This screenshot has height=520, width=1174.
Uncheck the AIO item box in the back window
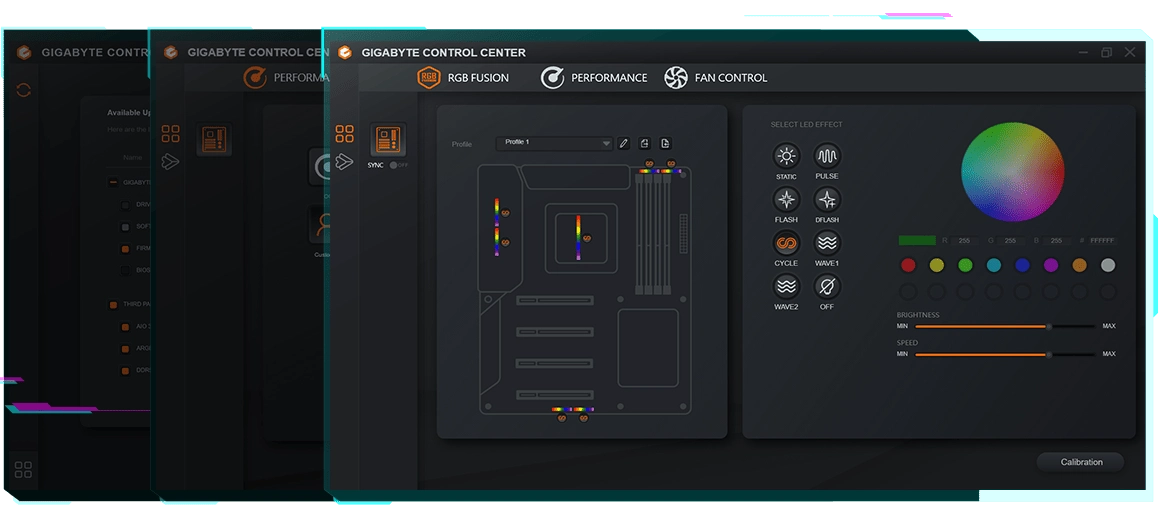coord(125,327)
